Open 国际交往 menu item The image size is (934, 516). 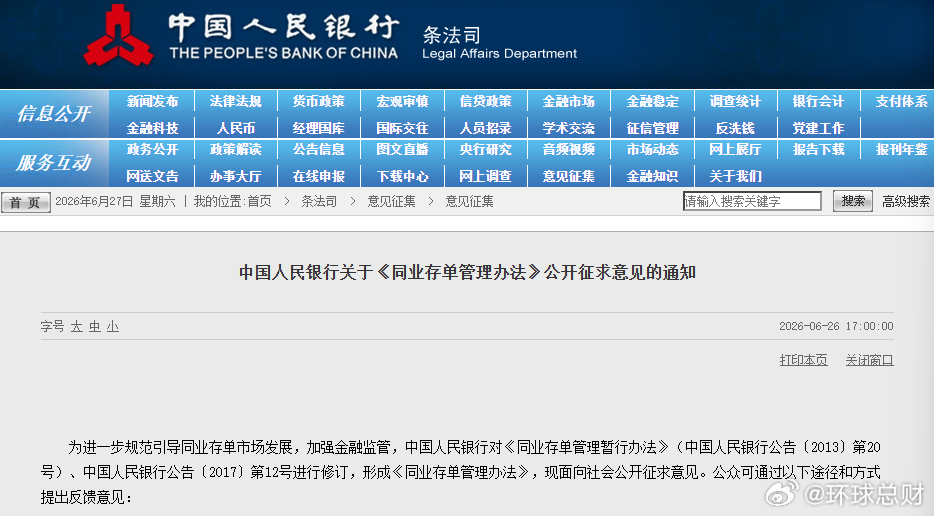(402, 128)
